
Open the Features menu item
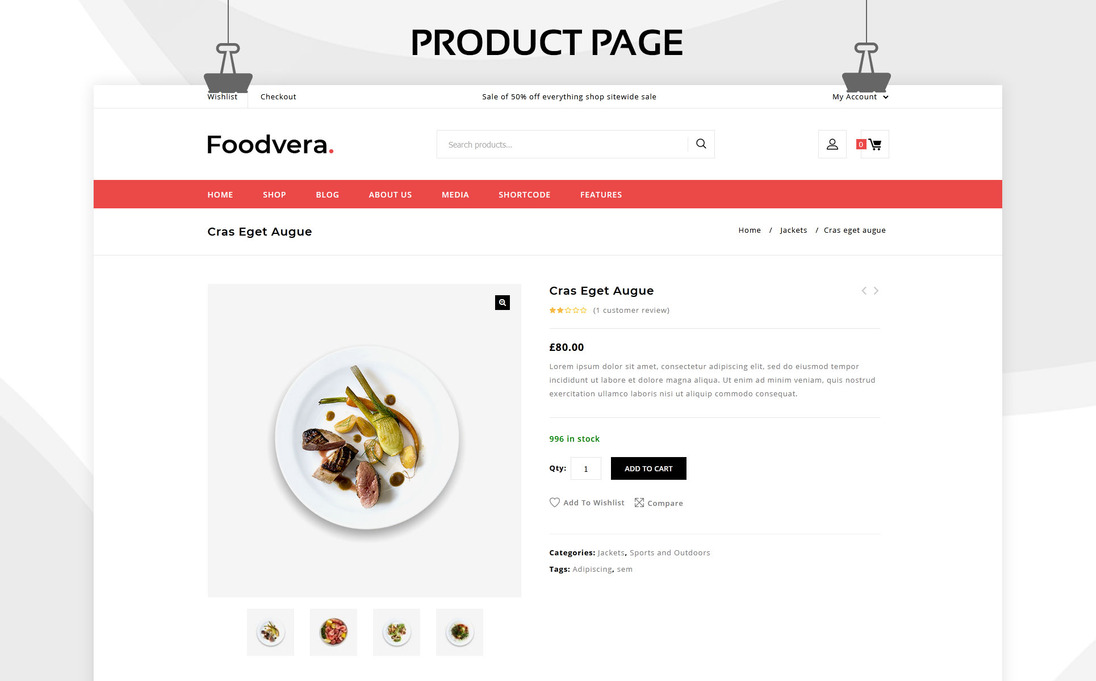pos(600,194)
